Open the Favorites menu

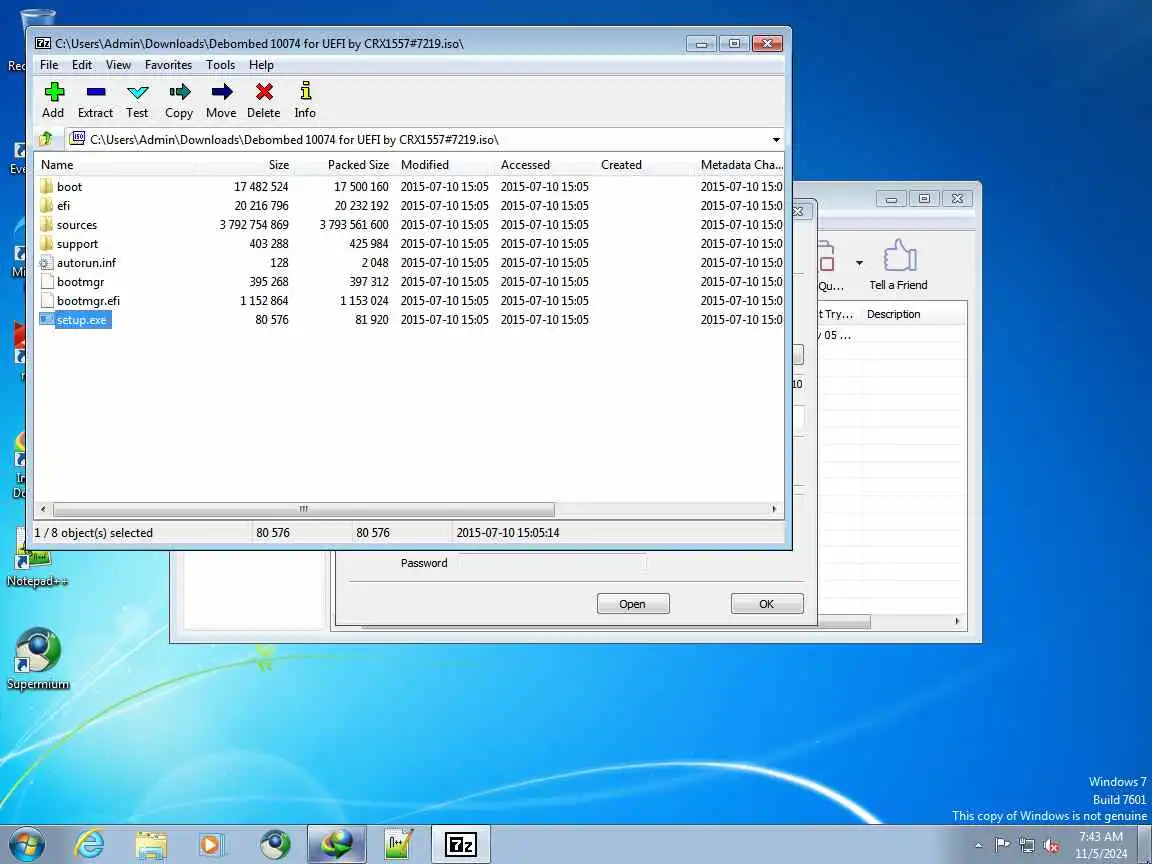click(x=168, y=65)
